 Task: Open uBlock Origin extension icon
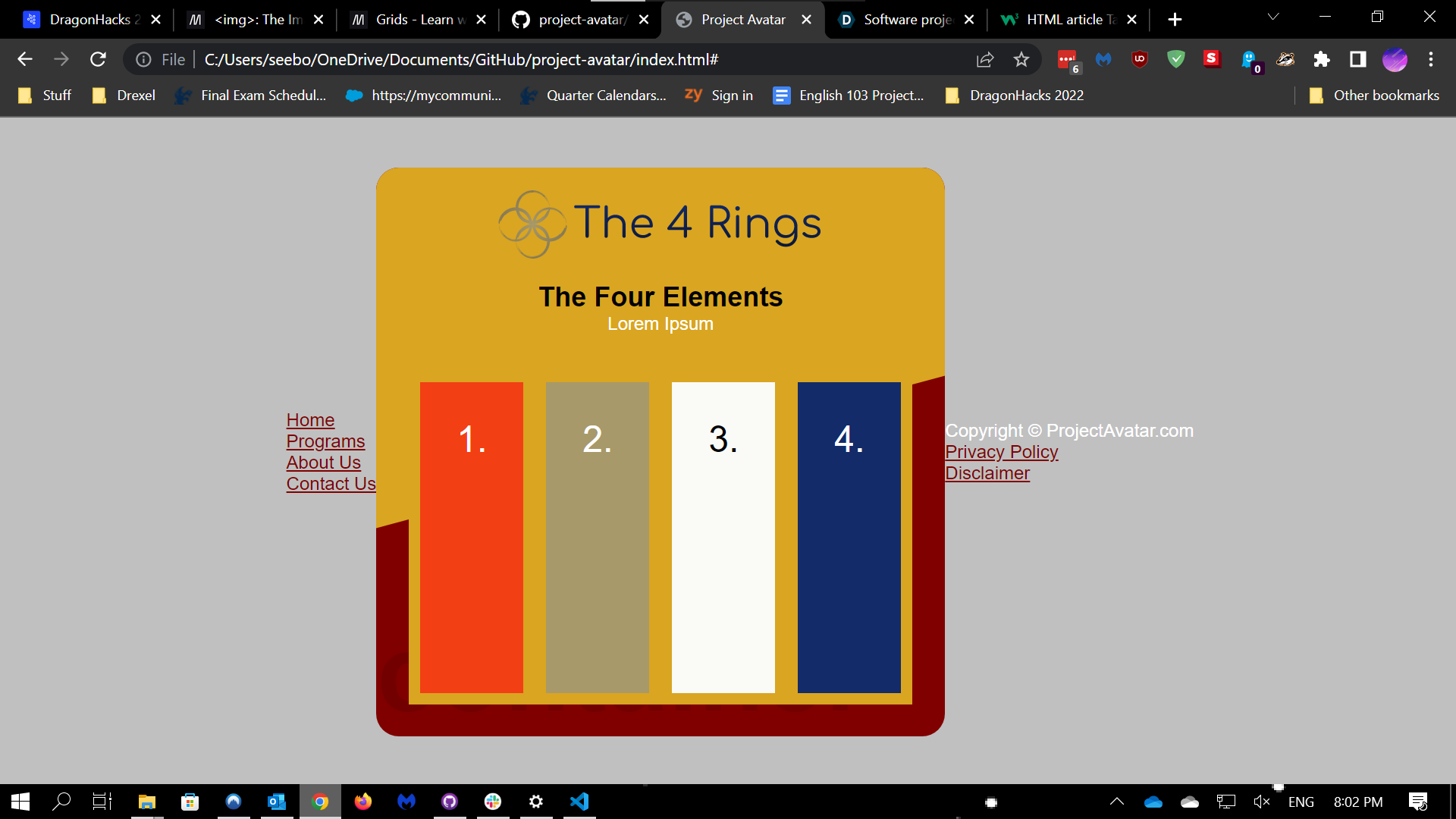(x=1139, y=59)
